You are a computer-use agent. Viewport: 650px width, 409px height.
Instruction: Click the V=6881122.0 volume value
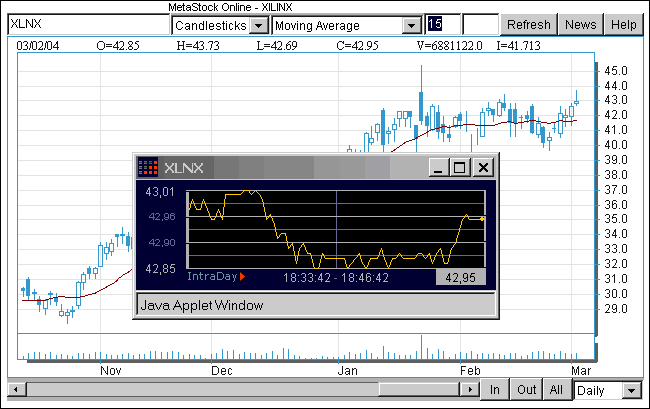pyautogui.click(x=450, y=46)
